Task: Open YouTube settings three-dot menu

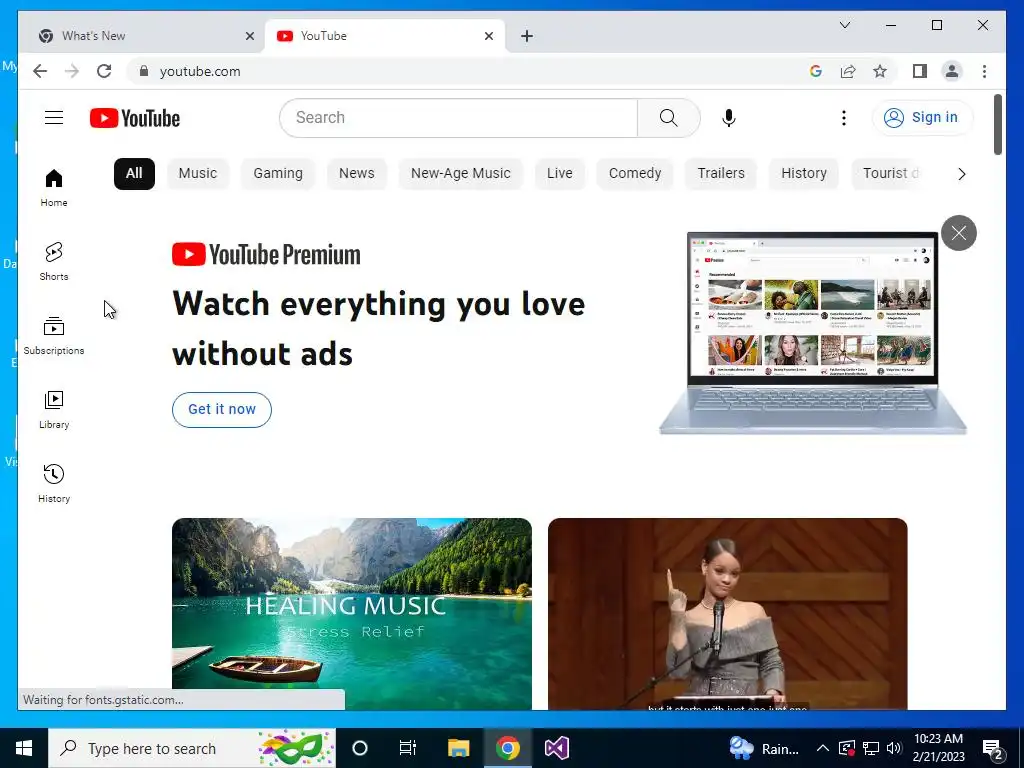Action: tap(844, 118)
